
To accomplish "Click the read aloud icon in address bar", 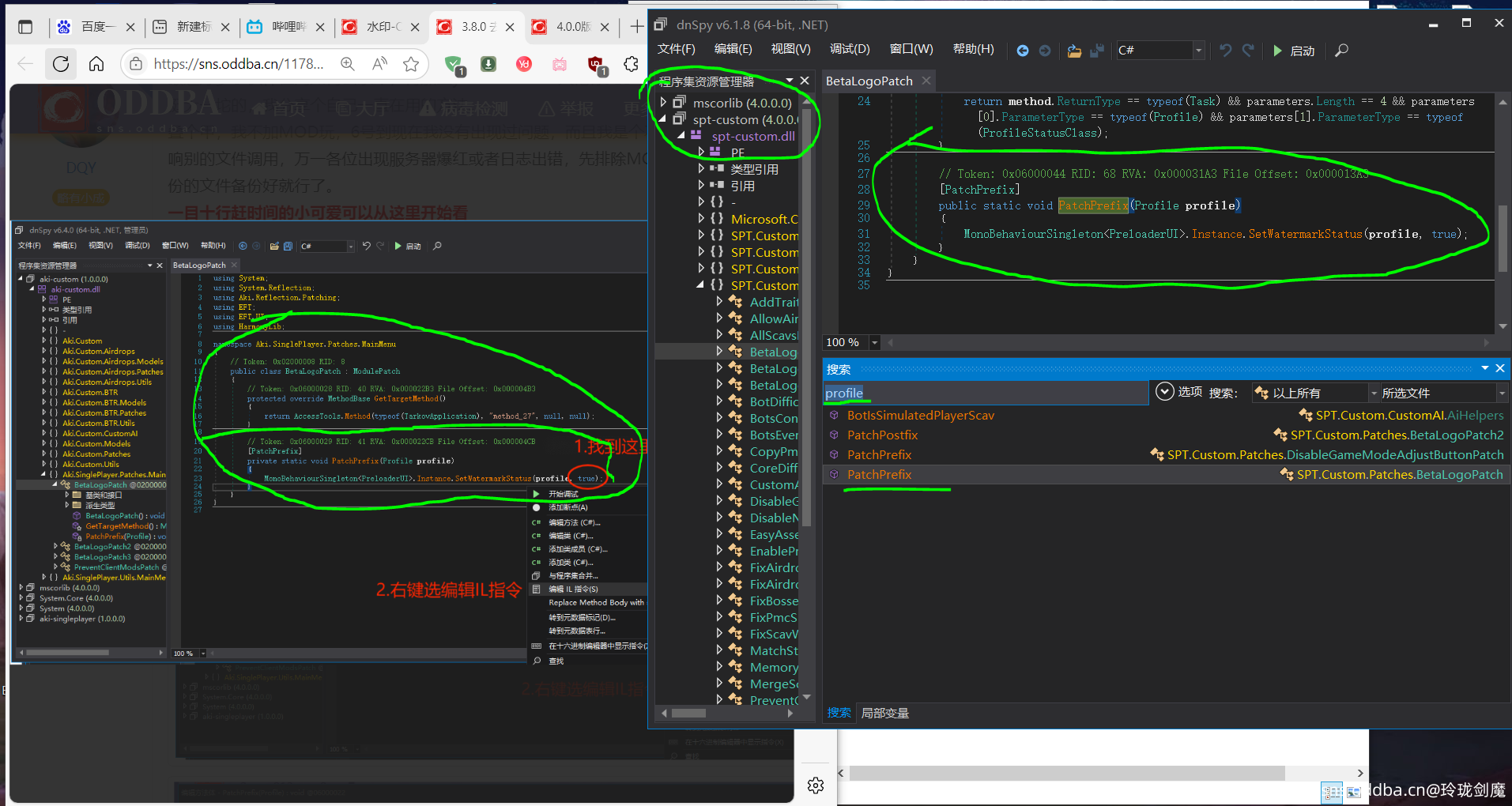I will 379,64.
